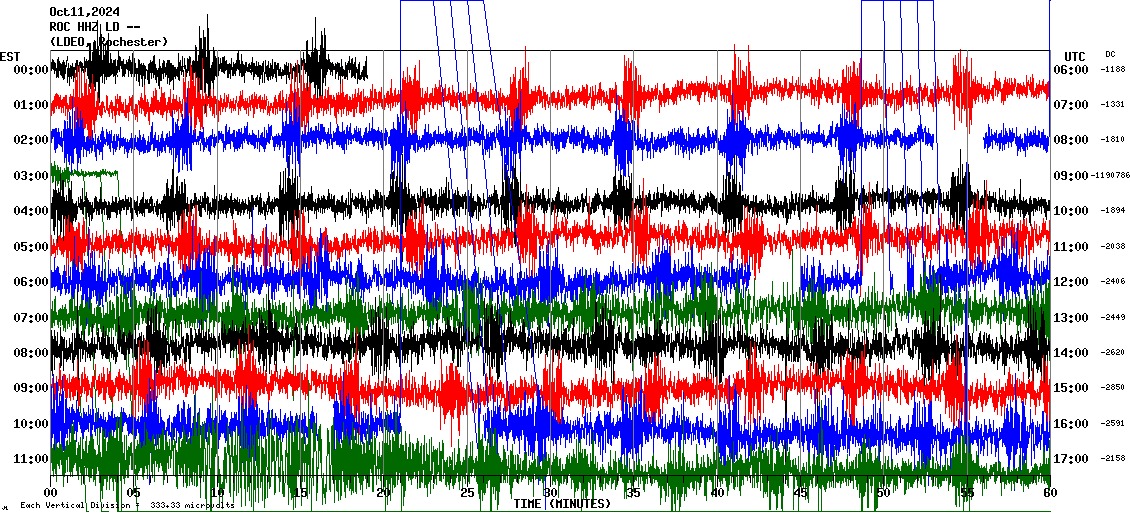Click the UTC "13:00" time label
The width and height of the screenshot is (1130, 519).
click(x=1071, y=317)
